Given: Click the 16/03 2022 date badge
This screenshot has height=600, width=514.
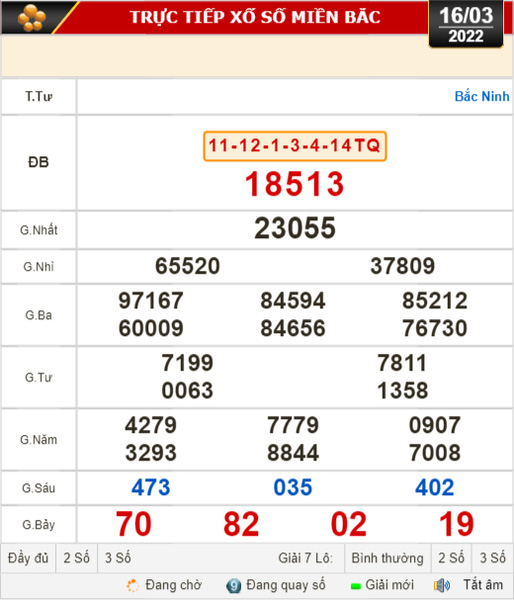Looking at the screenshot, I should coord(466,25).
